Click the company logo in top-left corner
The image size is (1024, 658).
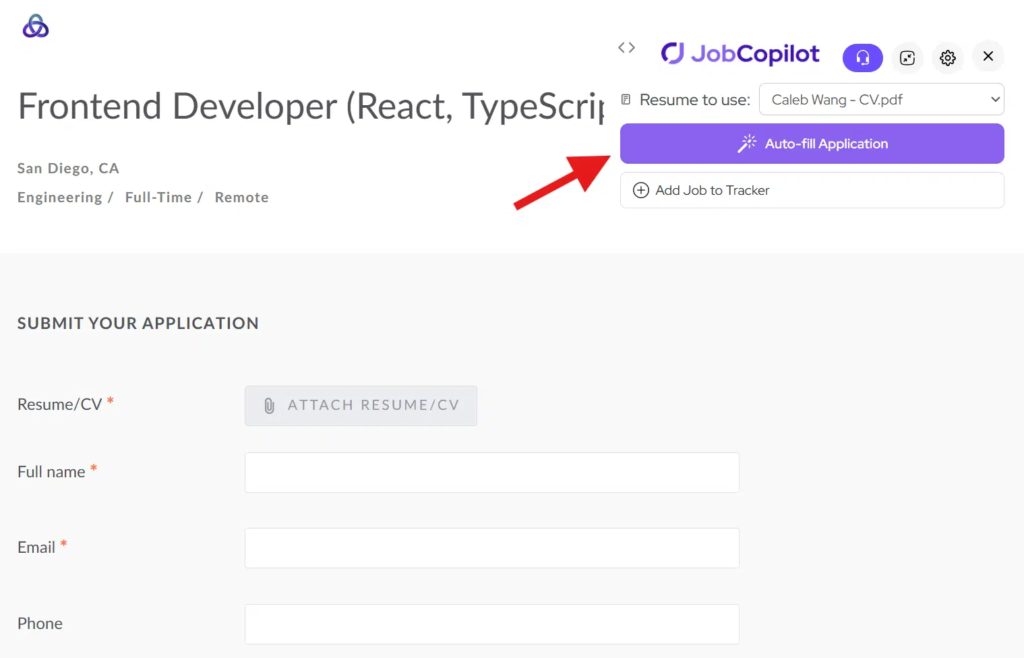(x=36, y=27)
